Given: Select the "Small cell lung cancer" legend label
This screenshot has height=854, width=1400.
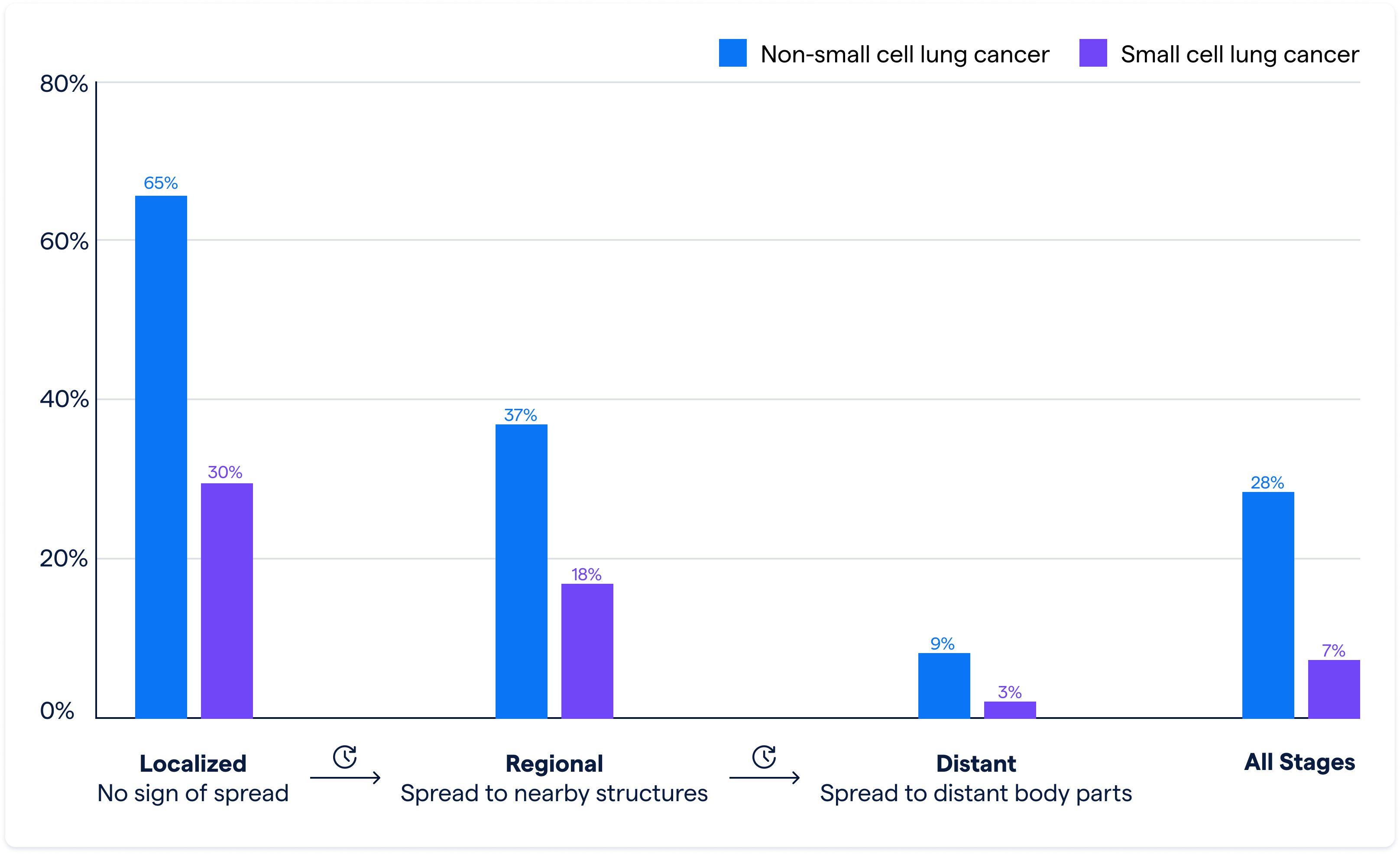Looking at the screenshot, I should [1240, 55].
